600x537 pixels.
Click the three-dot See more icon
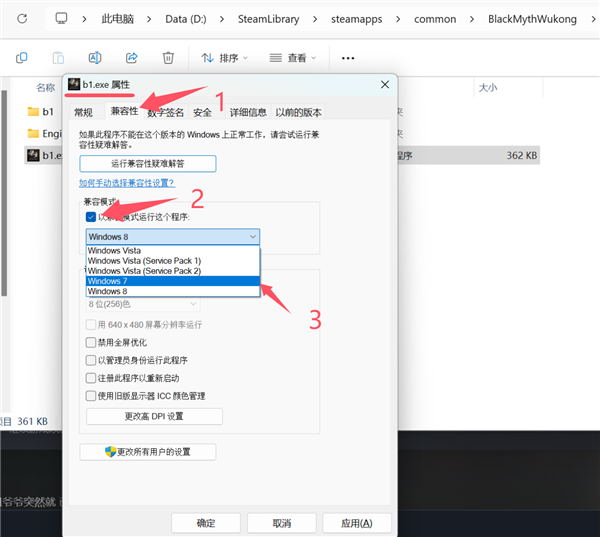pos(348,58)
